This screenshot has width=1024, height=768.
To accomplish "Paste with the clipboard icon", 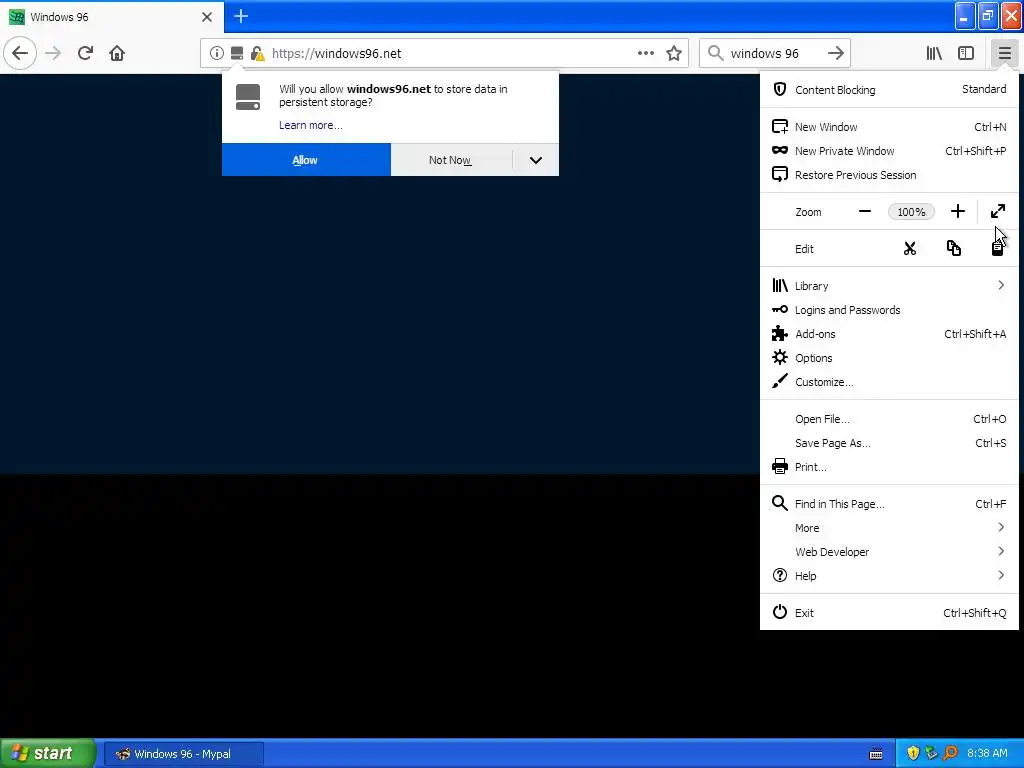I will click(997, 249).
